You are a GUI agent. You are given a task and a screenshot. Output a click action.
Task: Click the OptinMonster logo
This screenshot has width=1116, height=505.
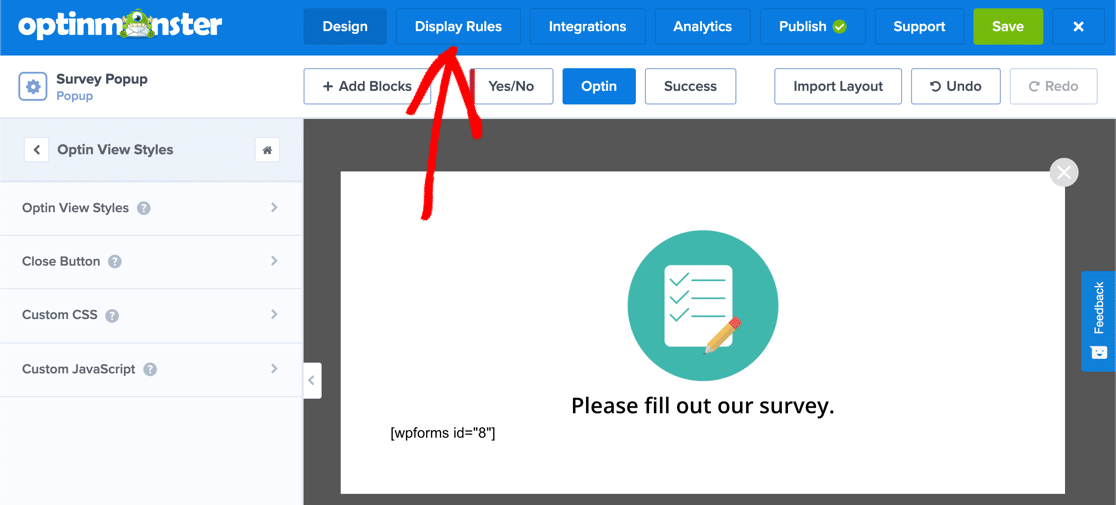120,26
